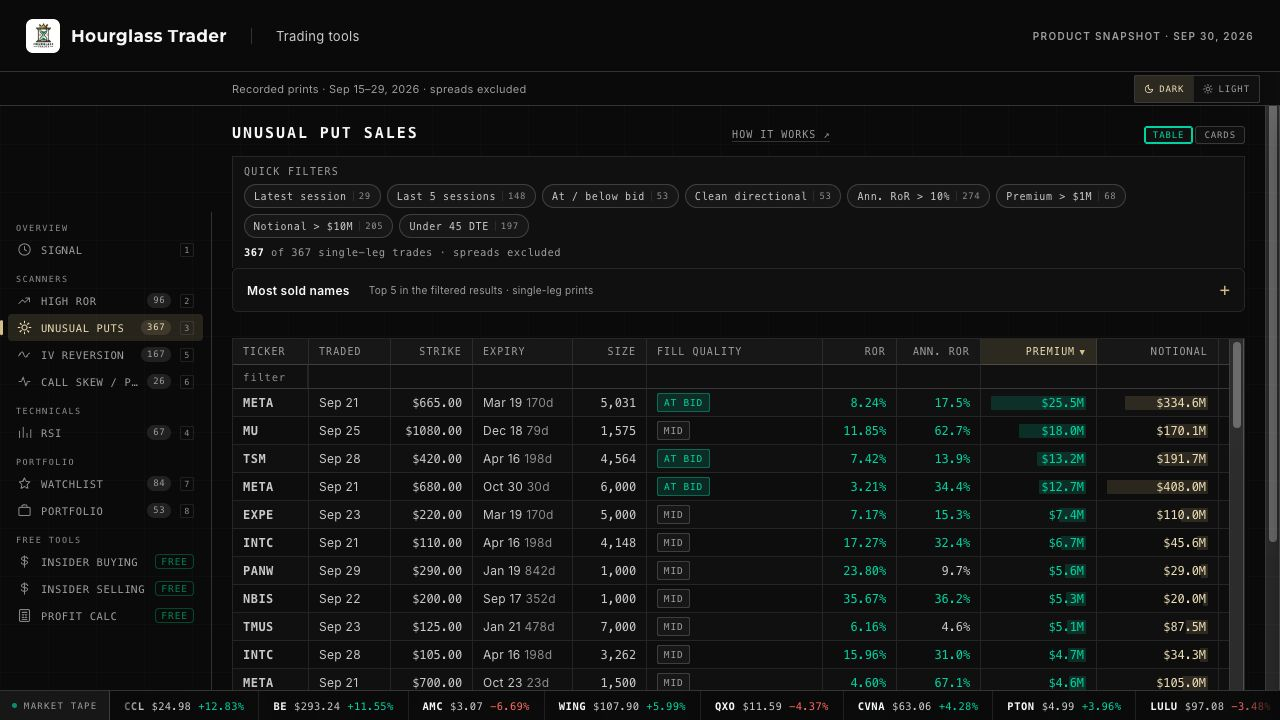Sort by the Expiry column header
The image size is (1280, 720).
pyautogui.click(x=522, y=351)
